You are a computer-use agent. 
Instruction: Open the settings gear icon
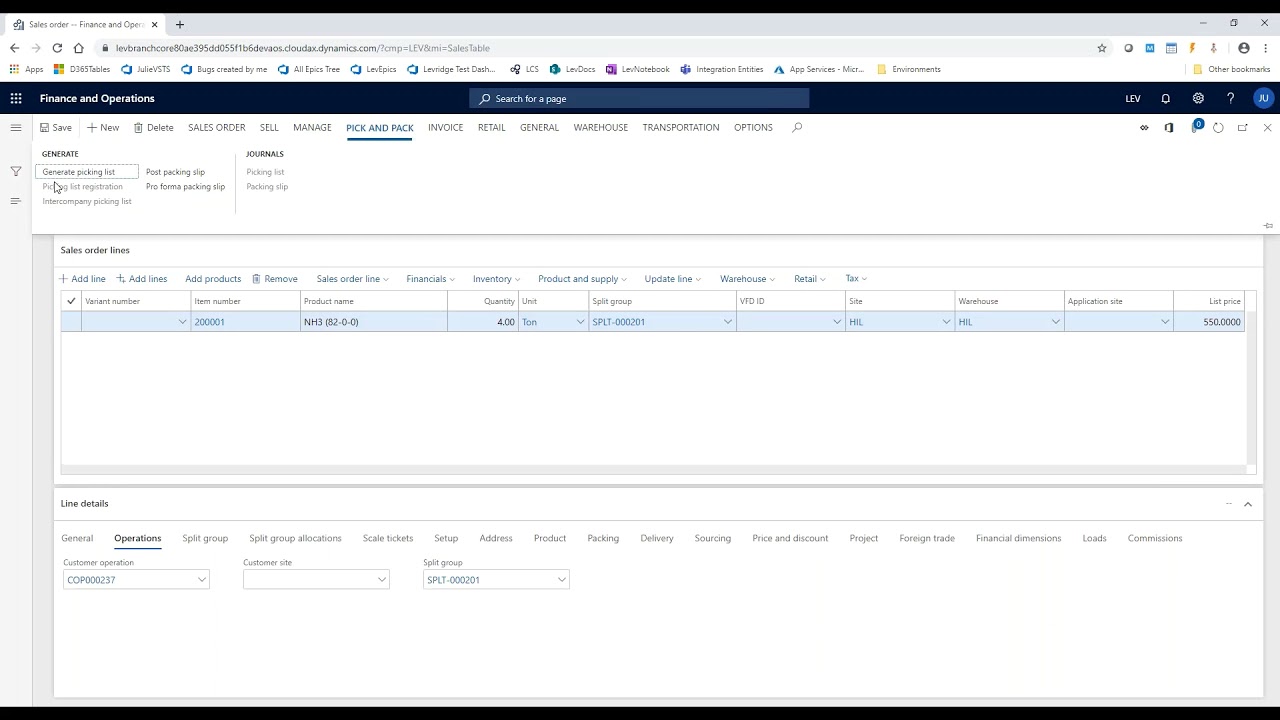click(x=1198, y=98)
